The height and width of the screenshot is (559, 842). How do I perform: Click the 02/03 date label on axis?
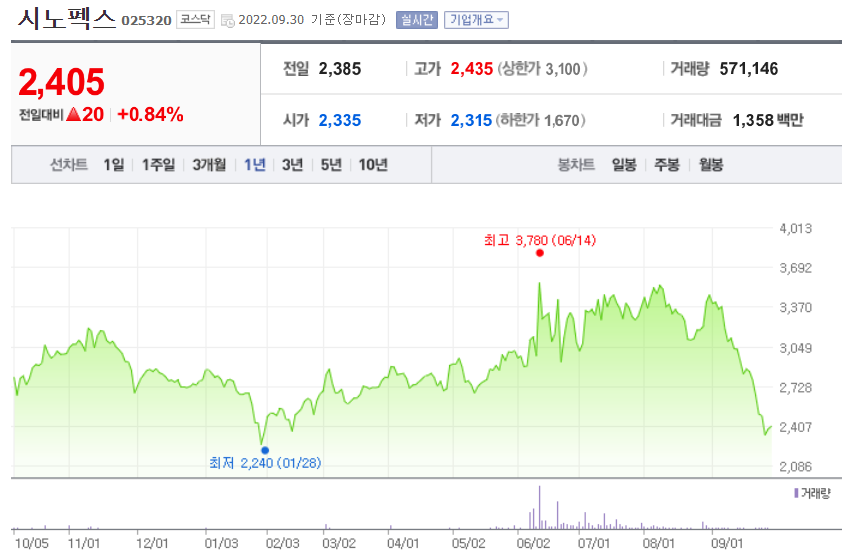(x=282, y=543)
